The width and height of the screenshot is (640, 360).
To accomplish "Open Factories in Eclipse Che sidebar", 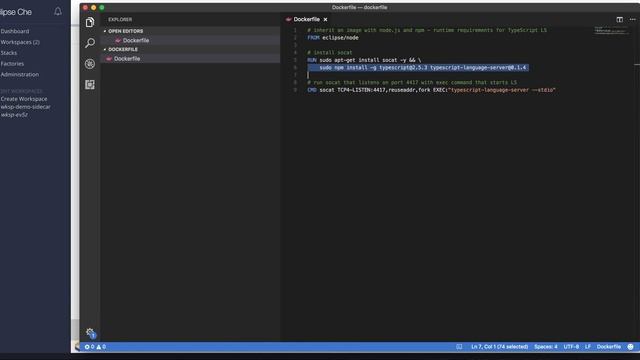I will click(12, 64).
